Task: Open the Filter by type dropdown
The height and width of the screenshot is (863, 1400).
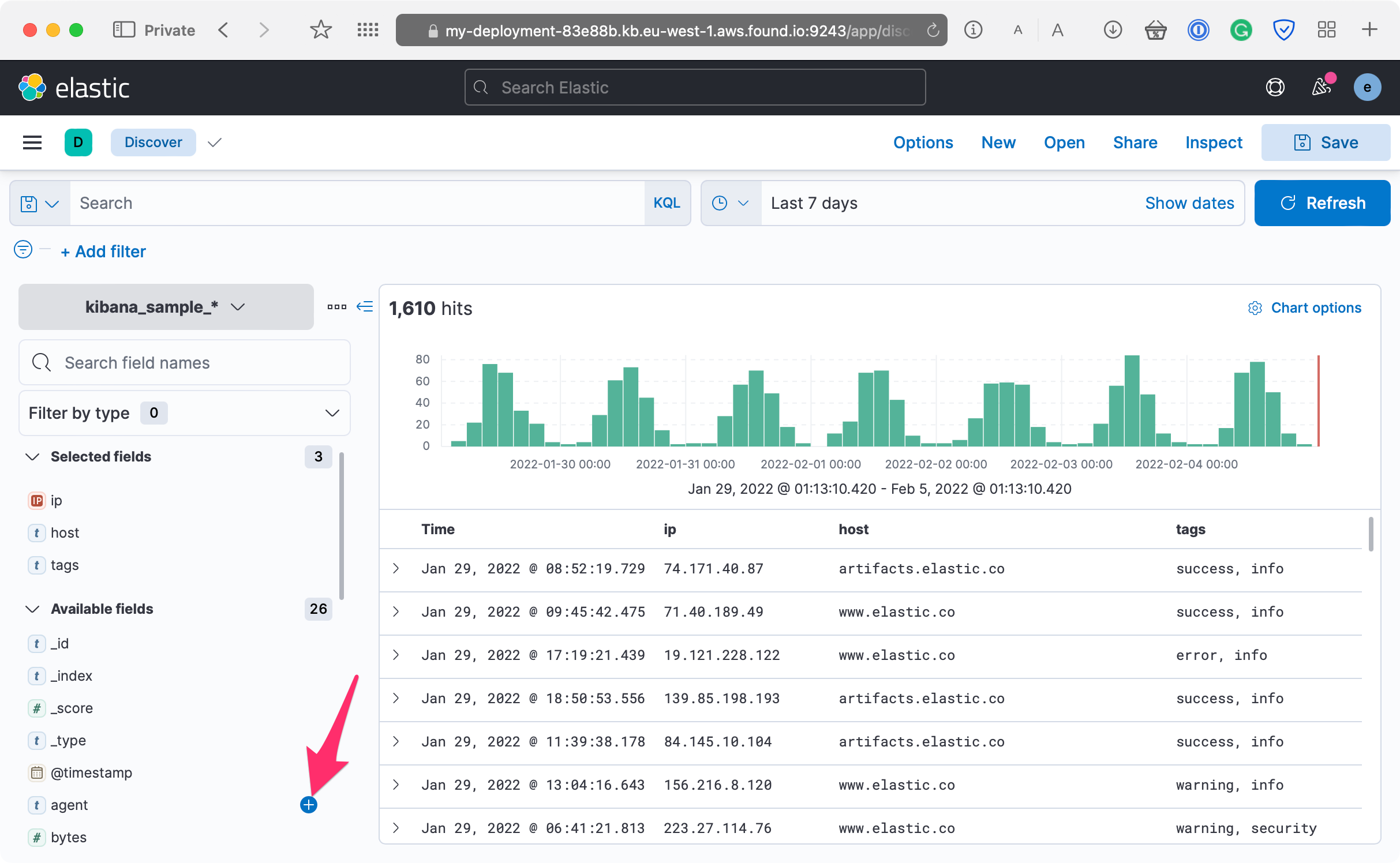Action: point(184,413)
